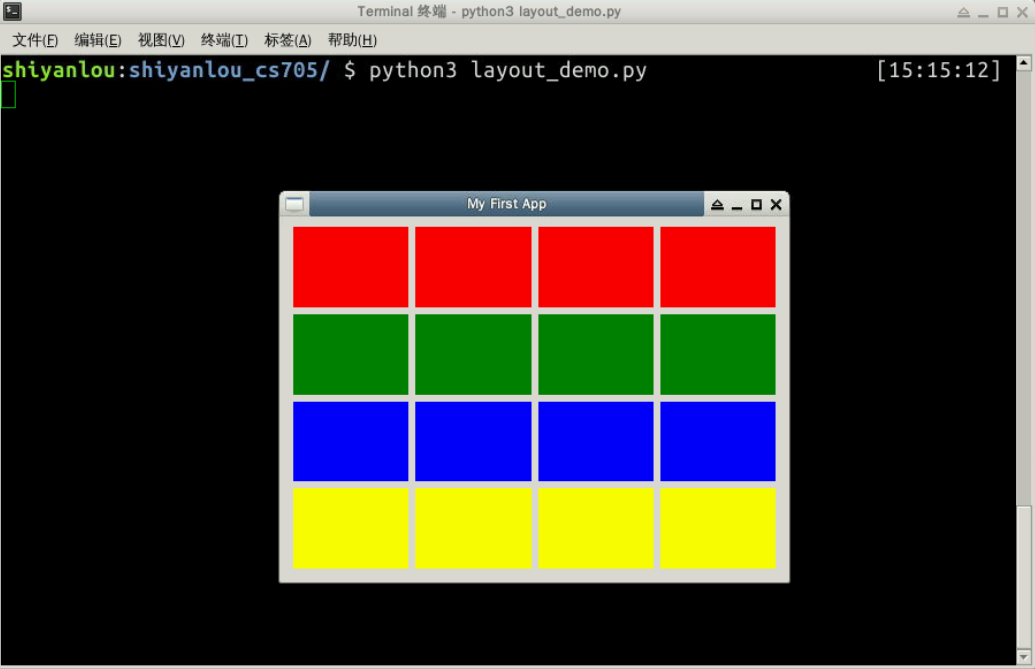Open the 帮助(H) menu
1035x669 pixels.
[x=352, y=40]
